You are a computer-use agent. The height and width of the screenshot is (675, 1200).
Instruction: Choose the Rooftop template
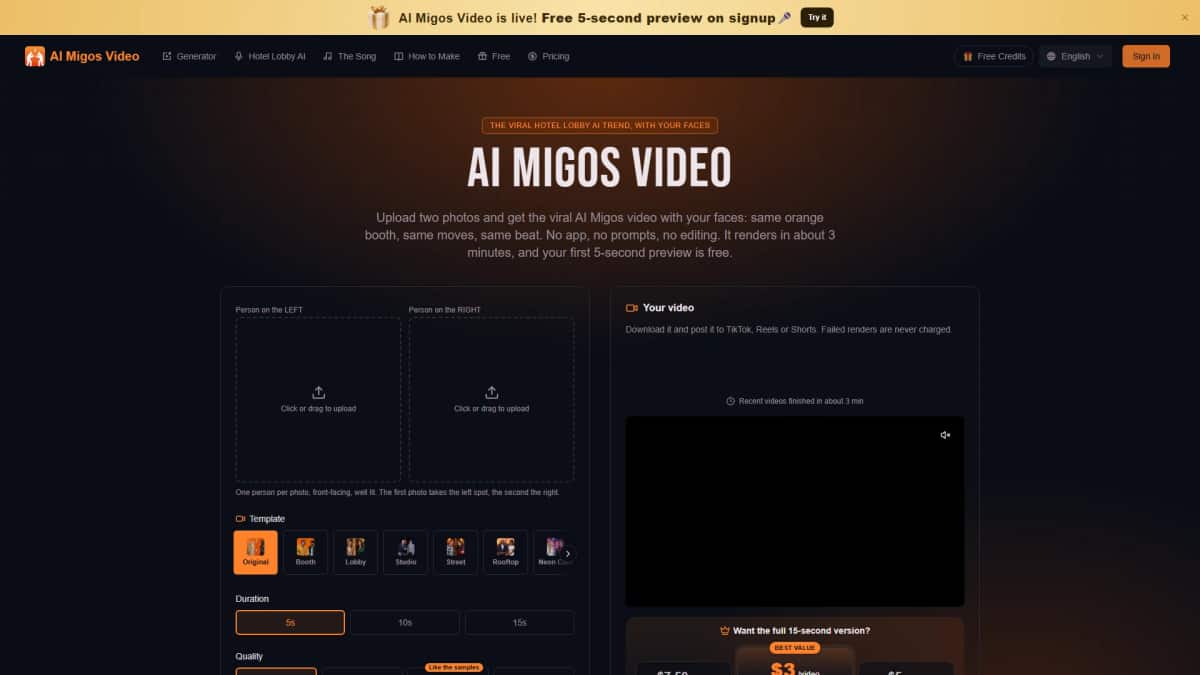coord(506,552)
